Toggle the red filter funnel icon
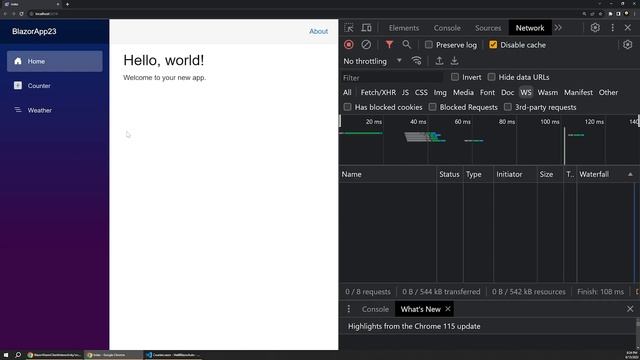640x360 pixels. (389, 44)
